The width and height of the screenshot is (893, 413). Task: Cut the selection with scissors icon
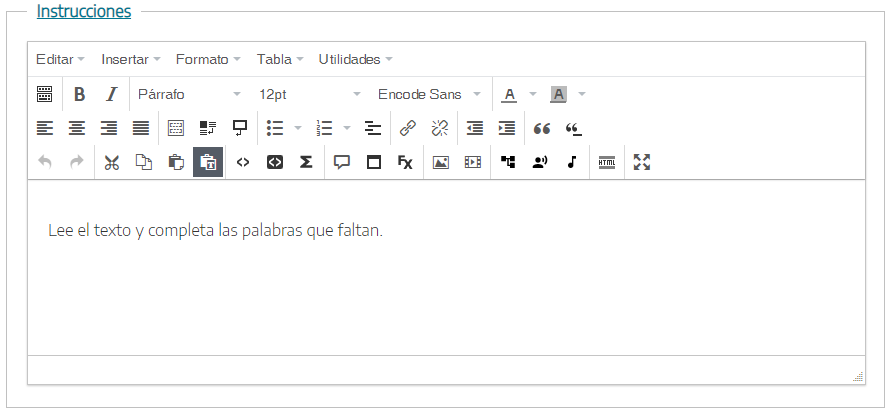112,162
